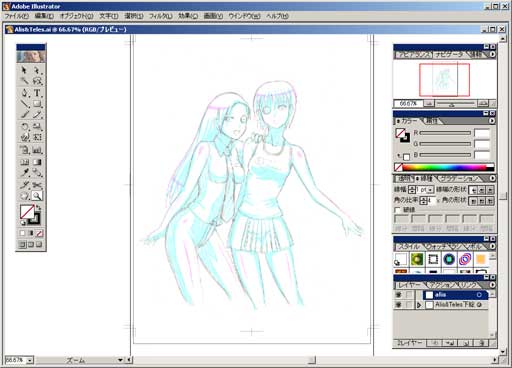This screenshot has height=368, width=512.
Task: Select the Zoom magnifier tool
Action: point(37,196)
